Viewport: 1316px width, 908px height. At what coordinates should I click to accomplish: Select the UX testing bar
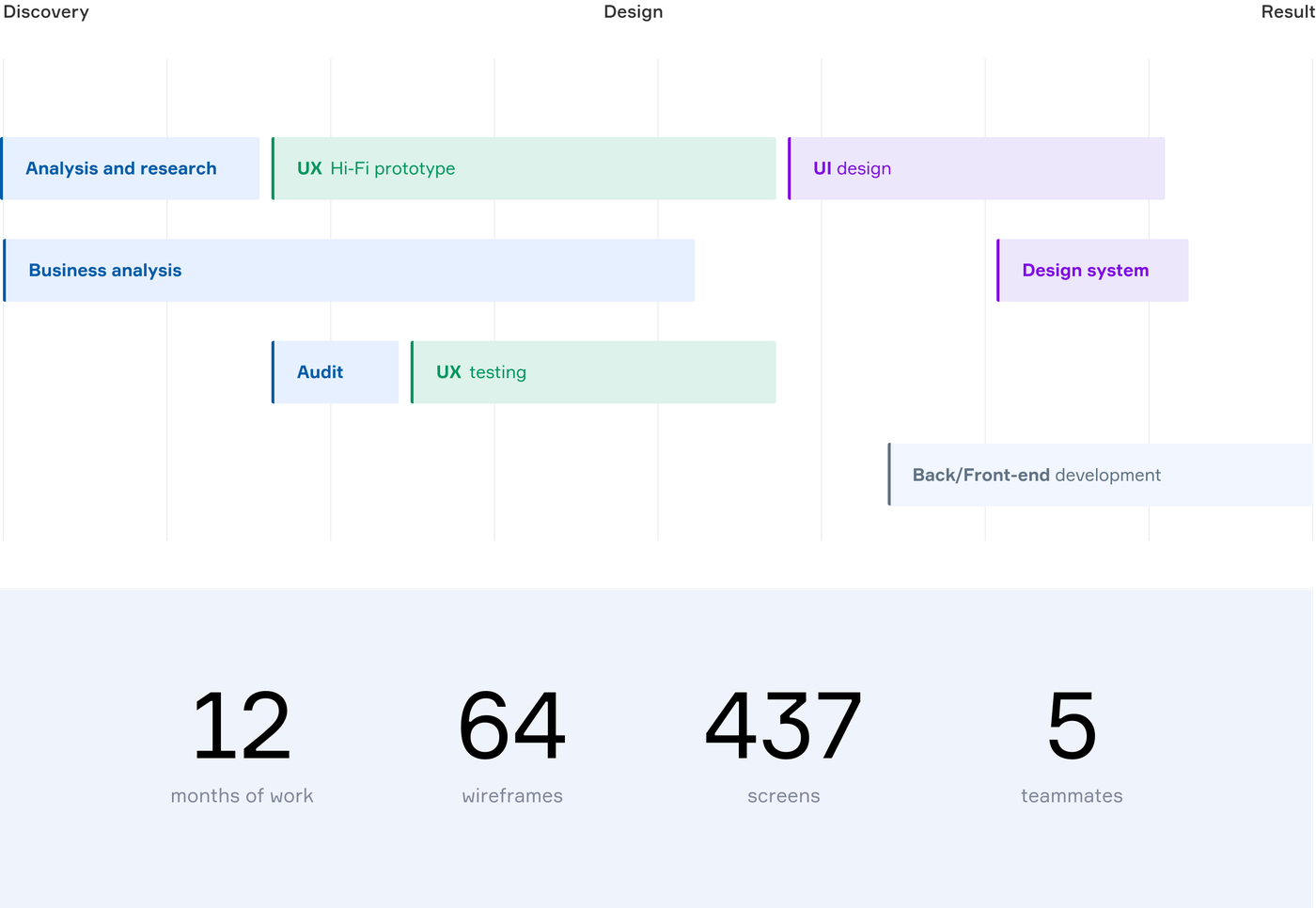[593, 372]
